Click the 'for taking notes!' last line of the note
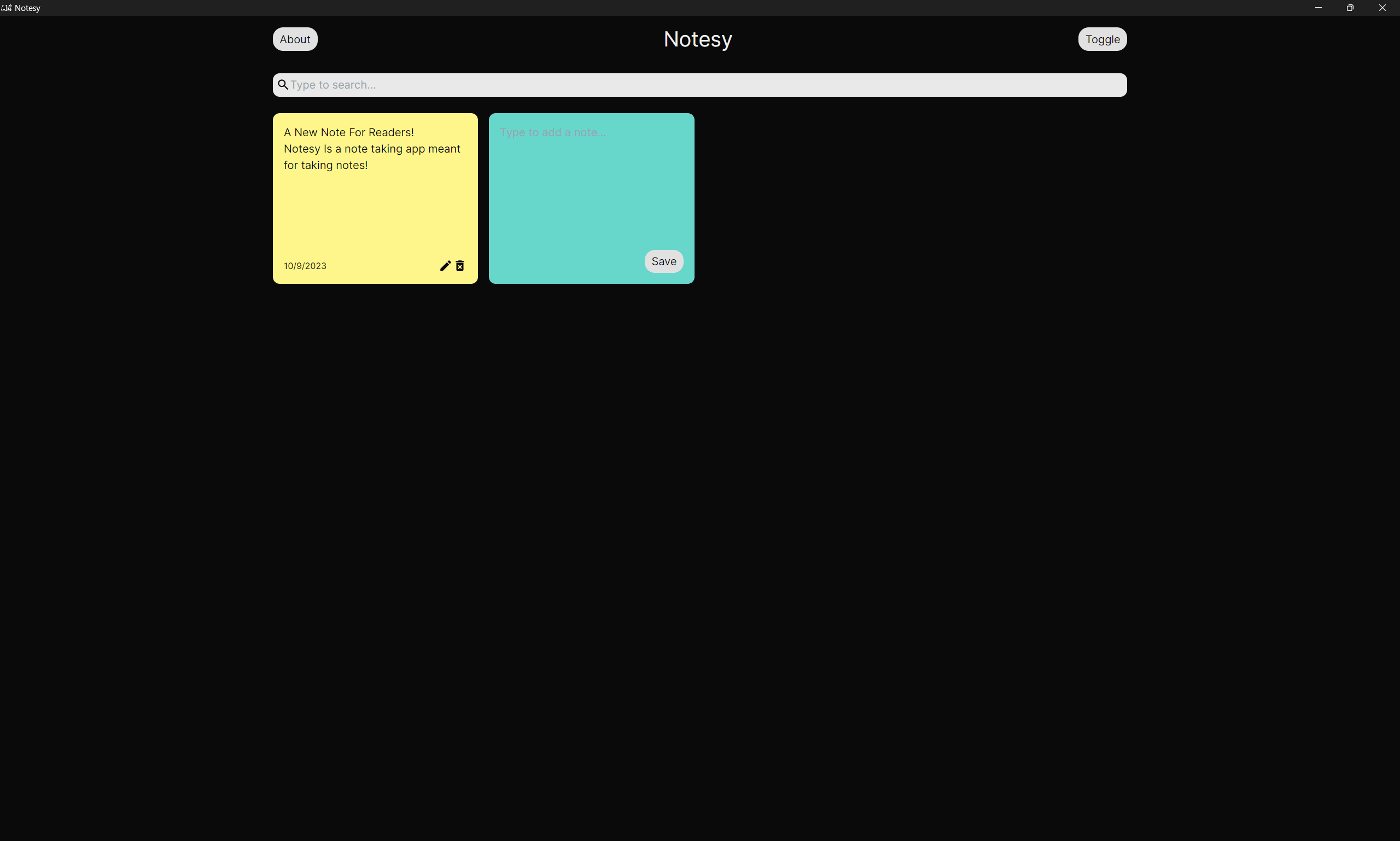Screen dimensions: 1400x841 point(325,166)
